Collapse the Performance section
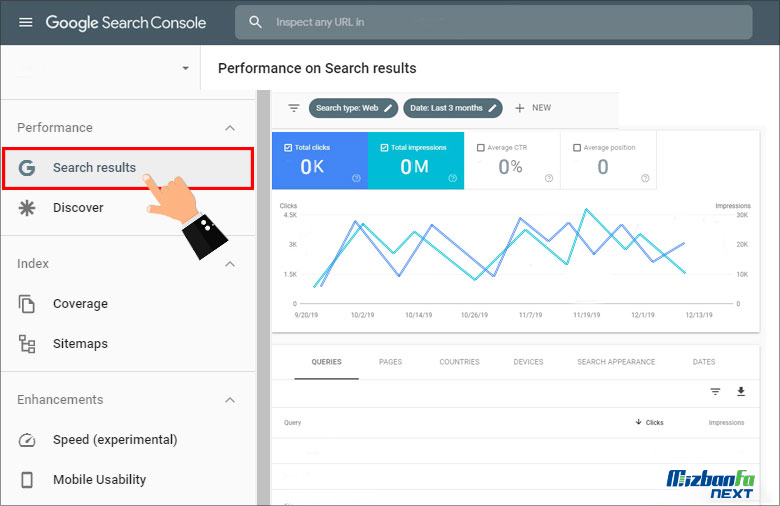This screenshot has height=506, width=780. [230, 128]
